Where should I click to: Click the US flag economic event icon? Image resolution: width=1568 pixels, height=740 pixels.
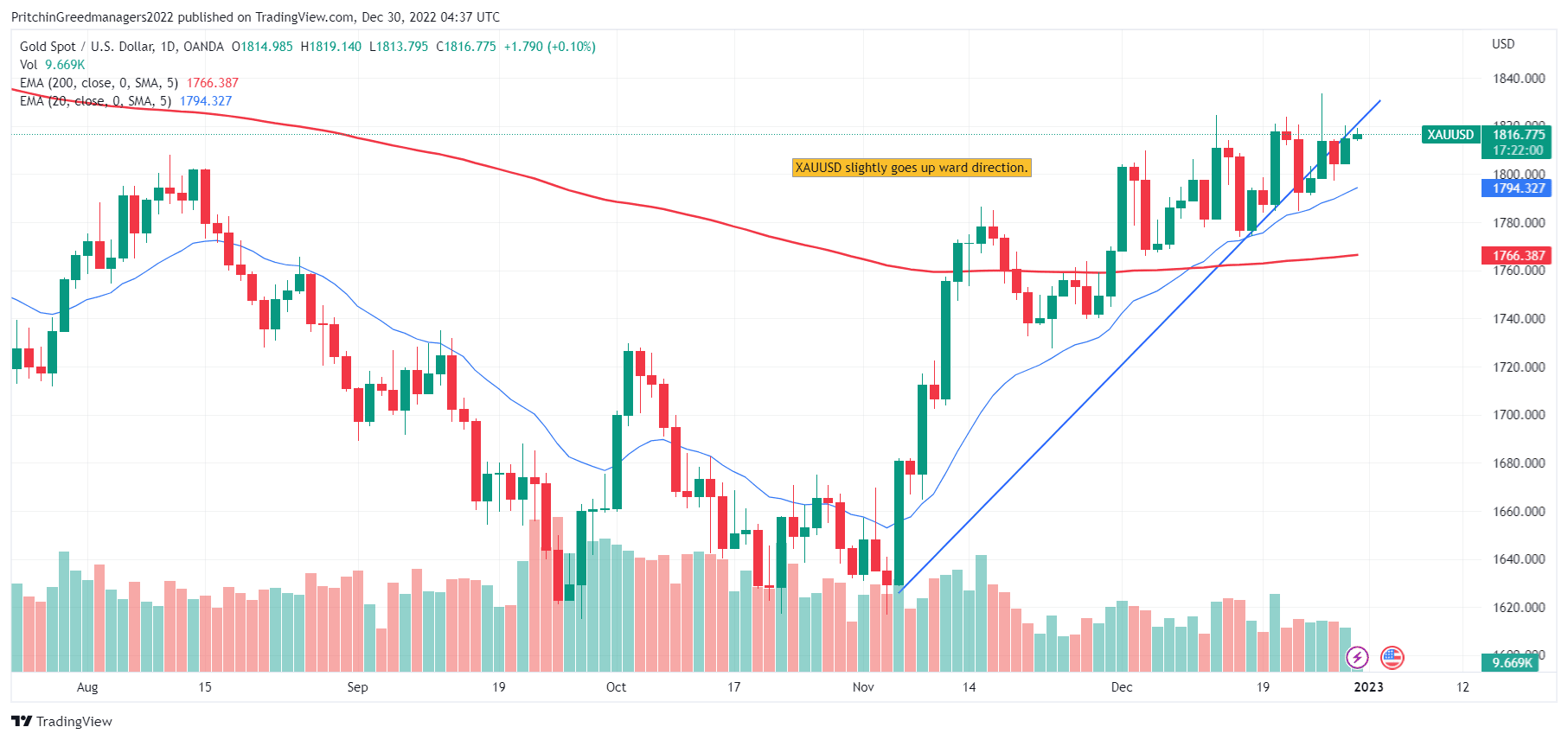1392,658
